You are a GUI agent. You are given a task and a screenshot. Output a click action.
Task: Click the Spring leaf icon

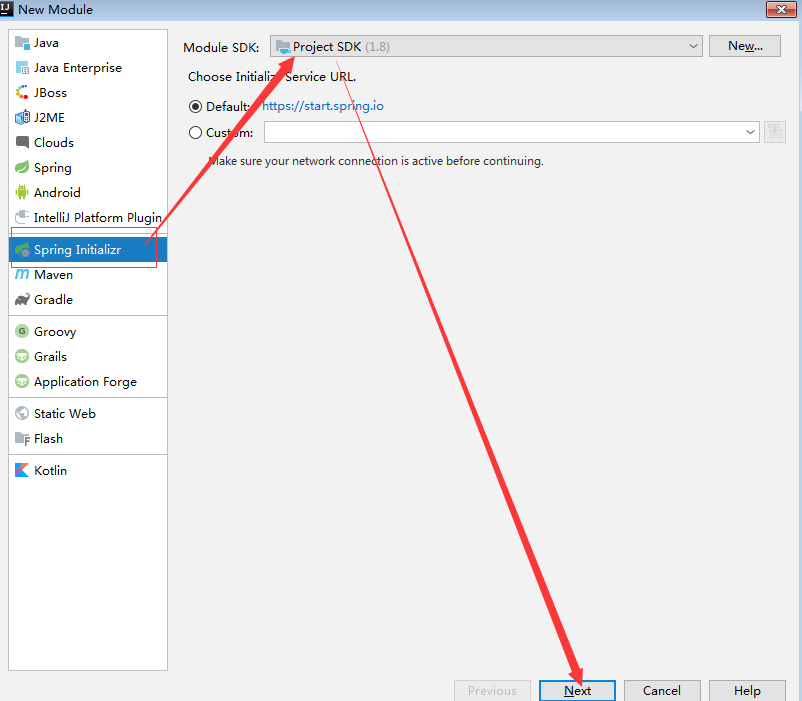(22, 167)
